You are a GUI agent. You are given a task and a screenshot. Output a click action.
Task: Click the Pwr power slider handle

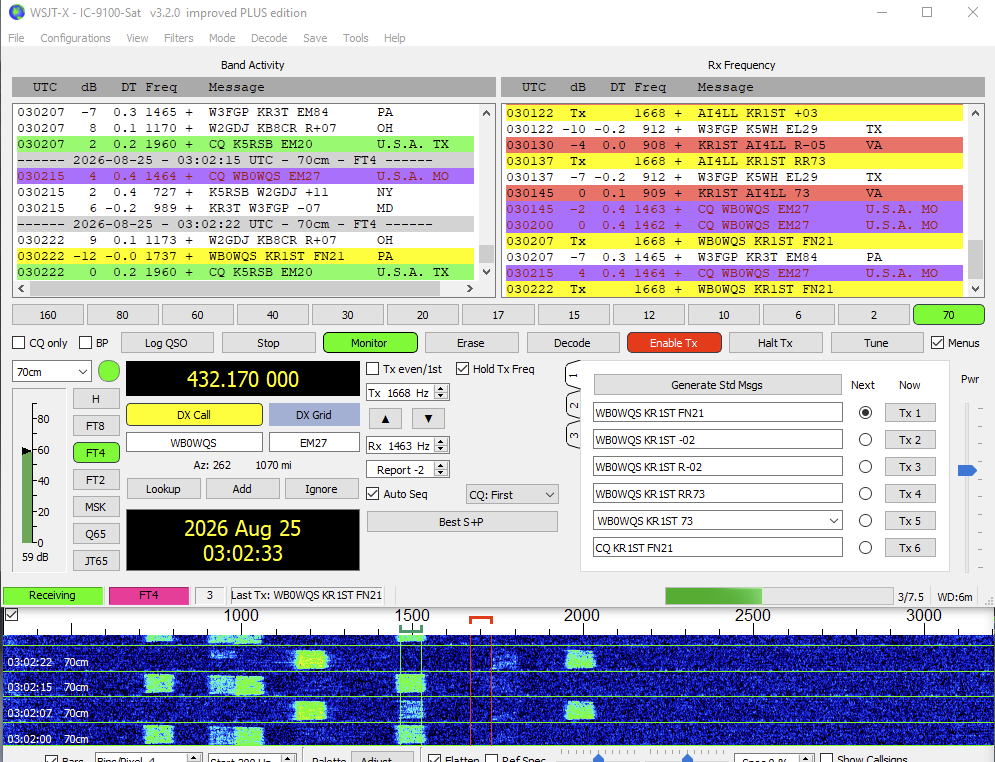(967, 470)
